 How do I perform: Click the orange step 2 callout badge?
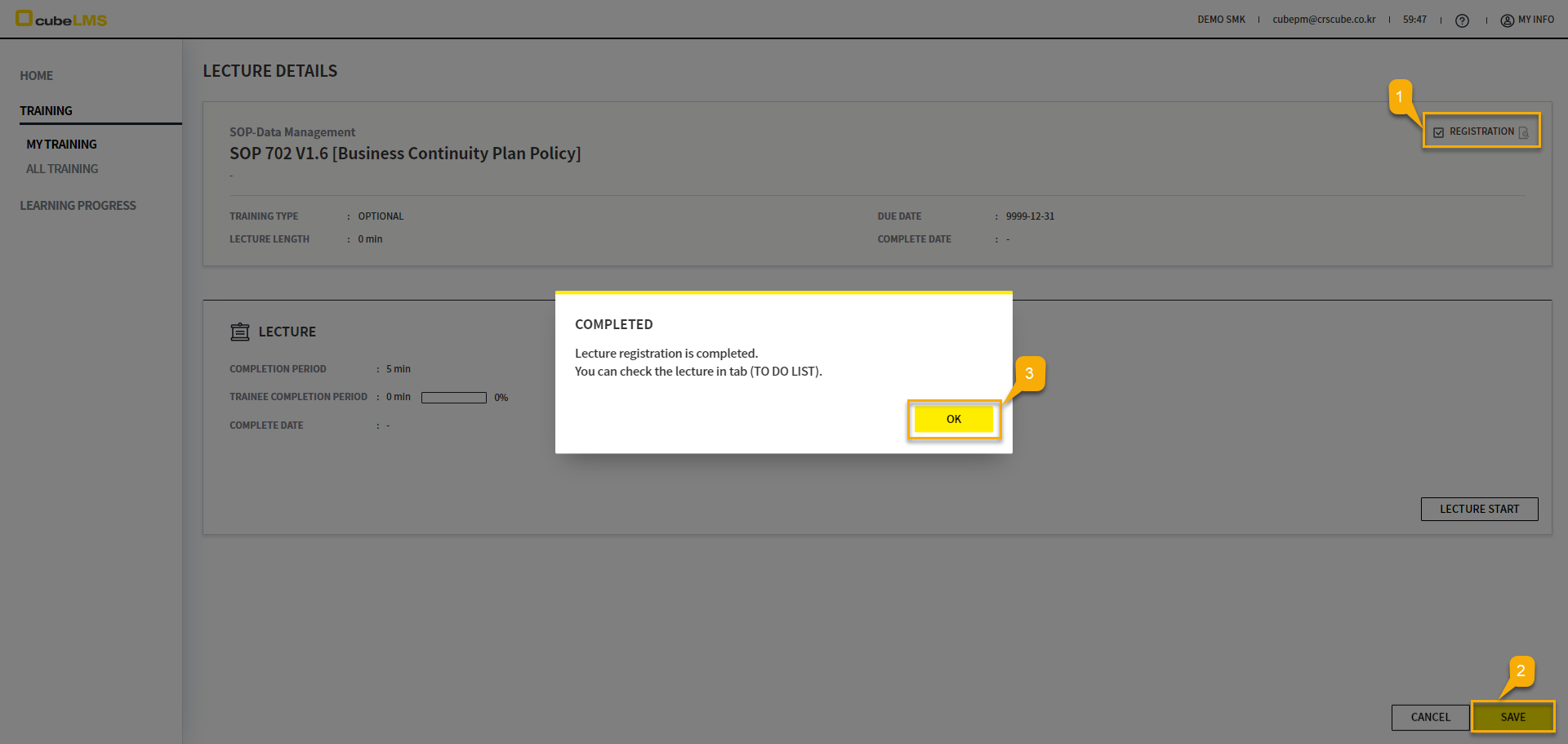1521,671
